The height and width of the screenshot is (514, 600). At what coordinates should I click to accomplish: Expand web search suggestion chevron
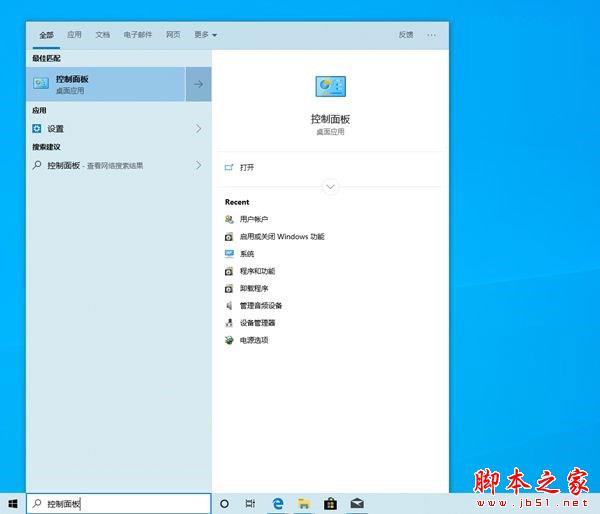[x=198, y=165]
